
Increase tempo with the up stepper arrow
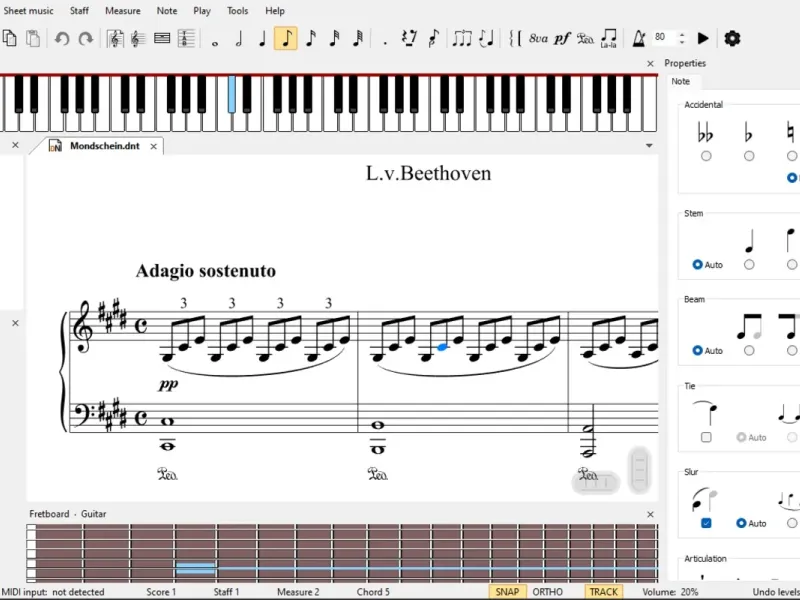click(682, 34)
